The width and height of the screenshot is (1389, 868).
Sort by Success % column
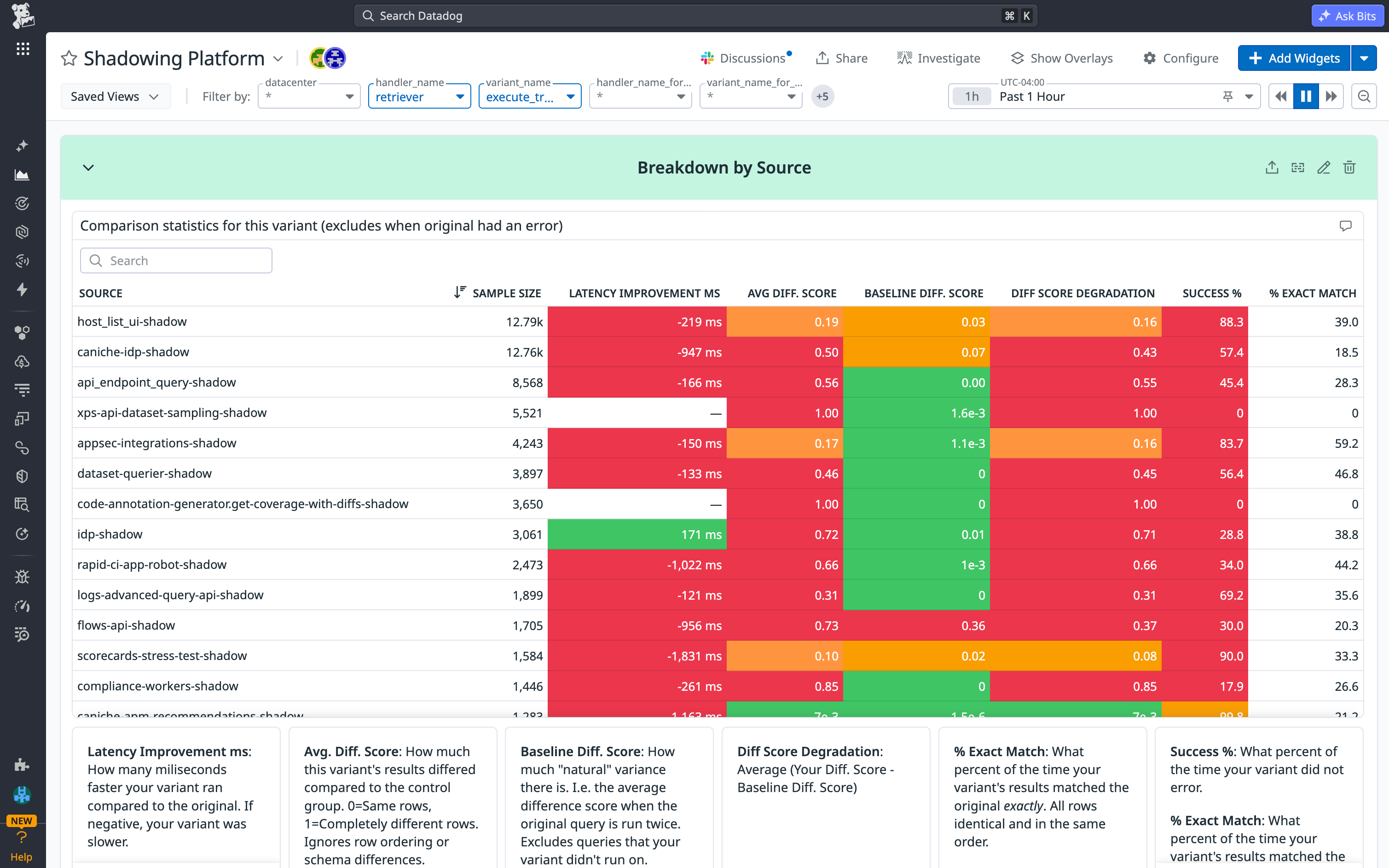[1212, 293]
